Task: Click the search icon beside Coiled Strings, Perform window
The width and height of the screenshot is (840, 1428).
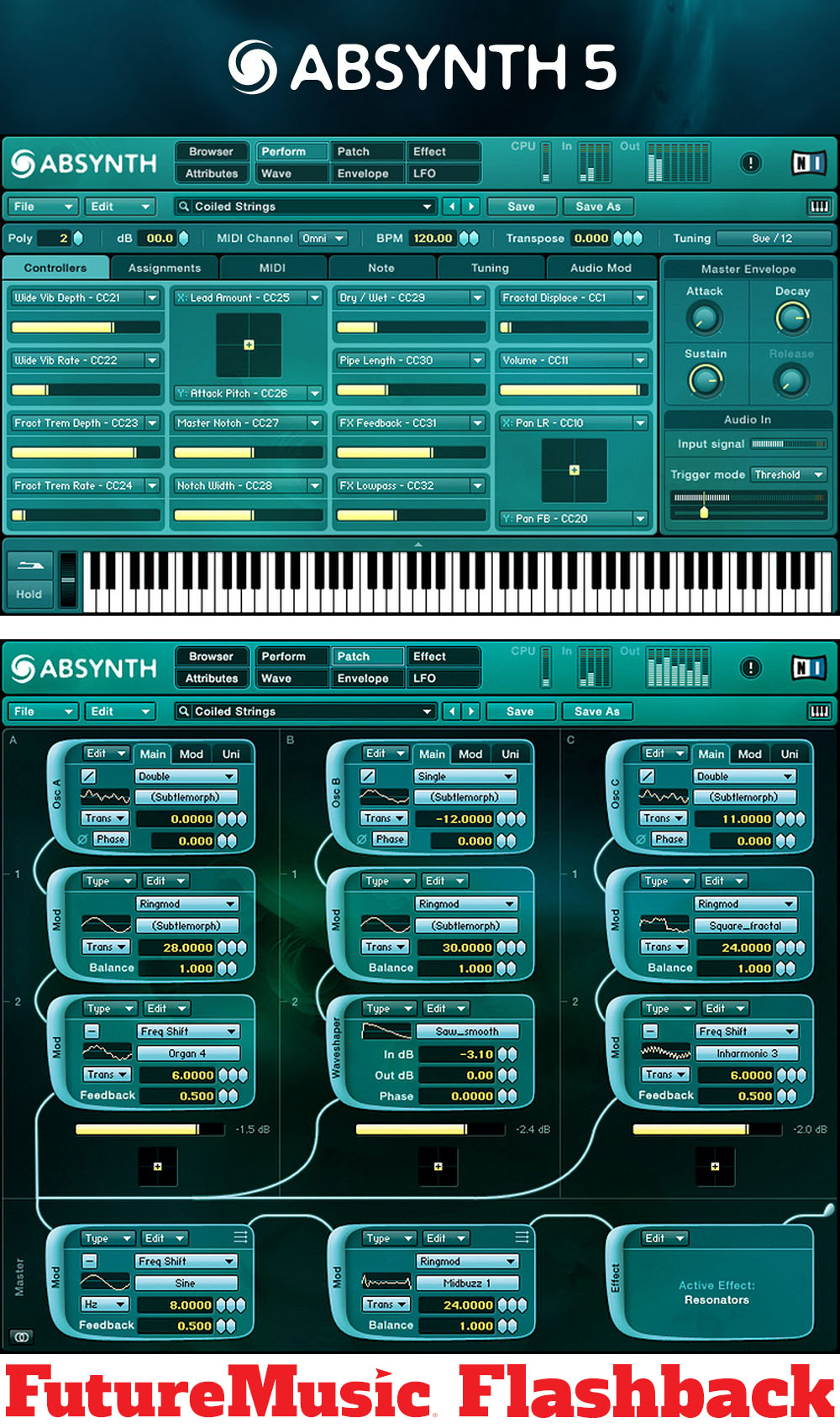Action: 183,207
